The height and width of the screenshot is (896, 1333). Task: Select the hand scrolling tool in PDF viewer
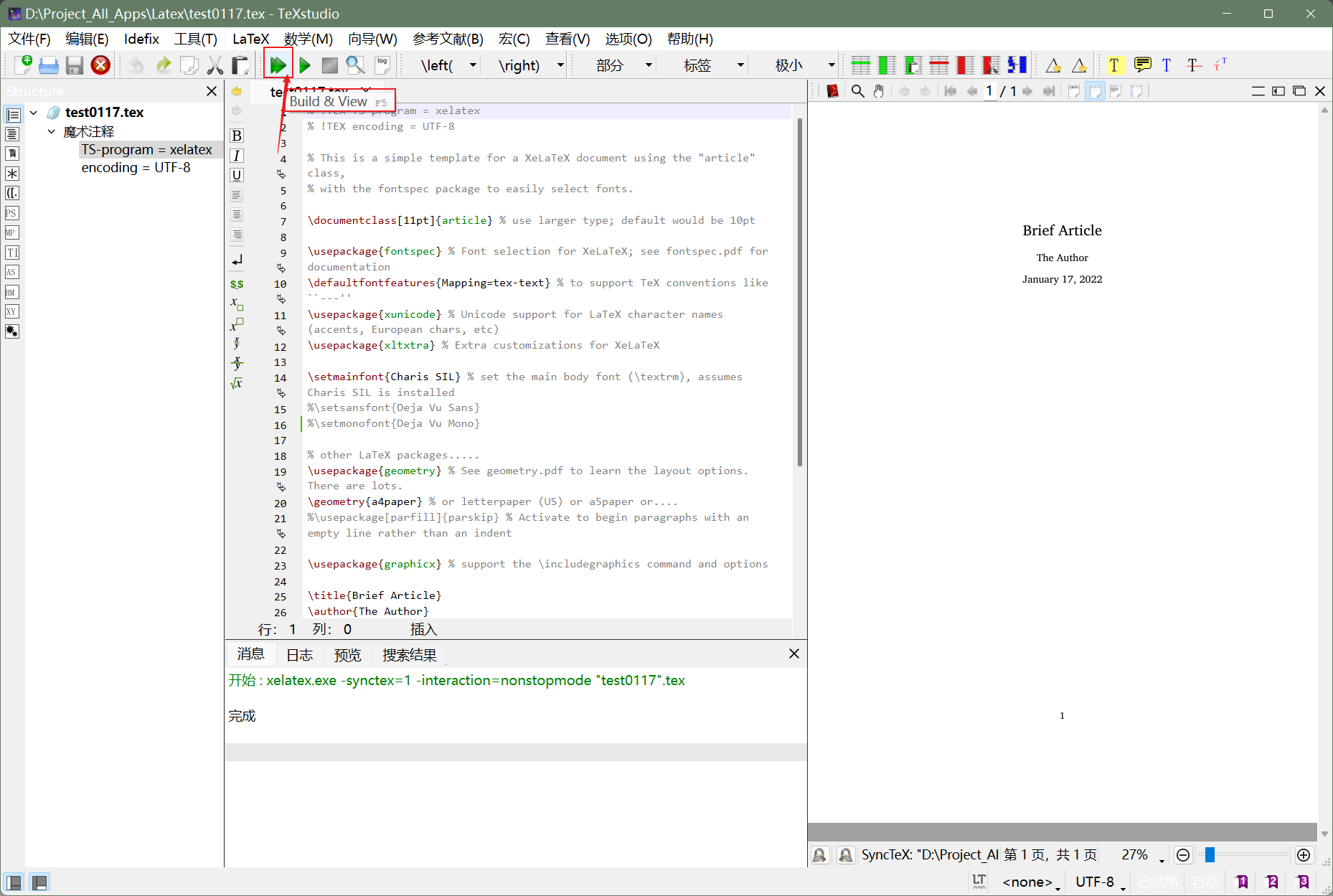(878, 91)
